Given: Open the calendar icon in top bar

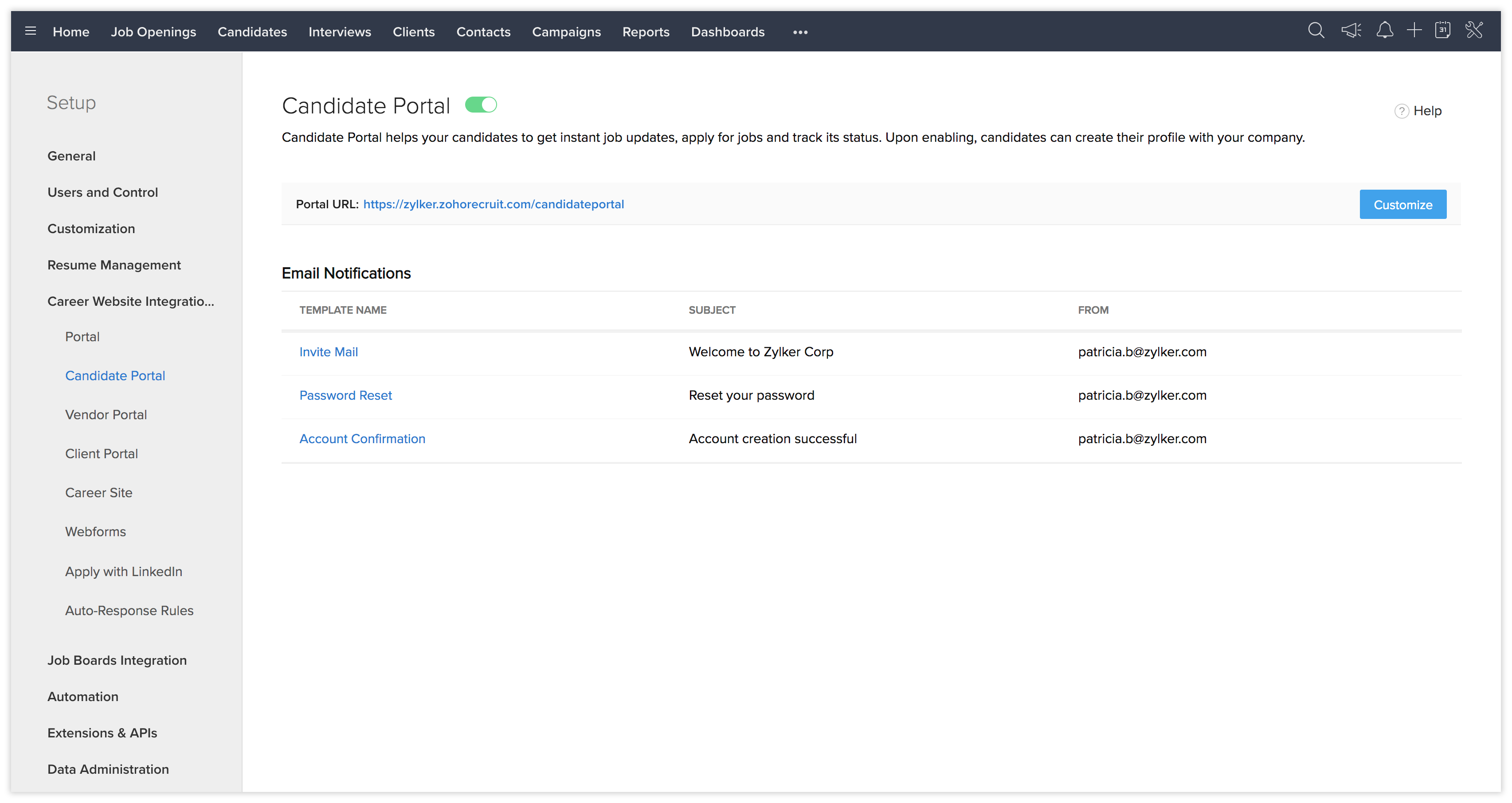Looking at the screenshot, I should click(x=1442, y=31).
